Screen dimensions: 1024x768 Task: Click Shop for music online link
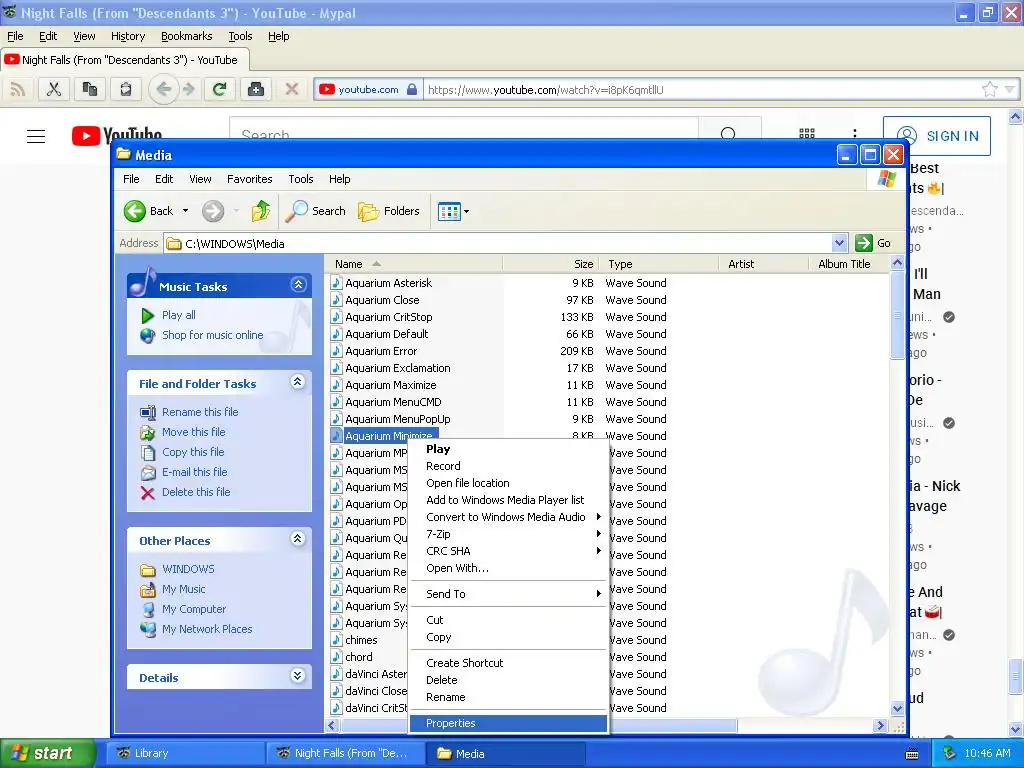(x=212, y=335)
